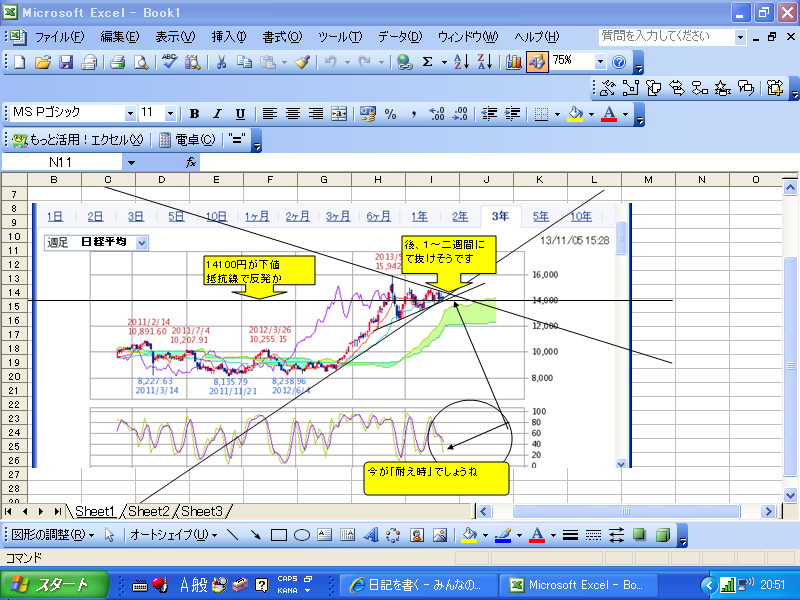Insert WordArt from the drawing toolbar
The width and height of the screenshot is (800, 600).
point(371,534)
